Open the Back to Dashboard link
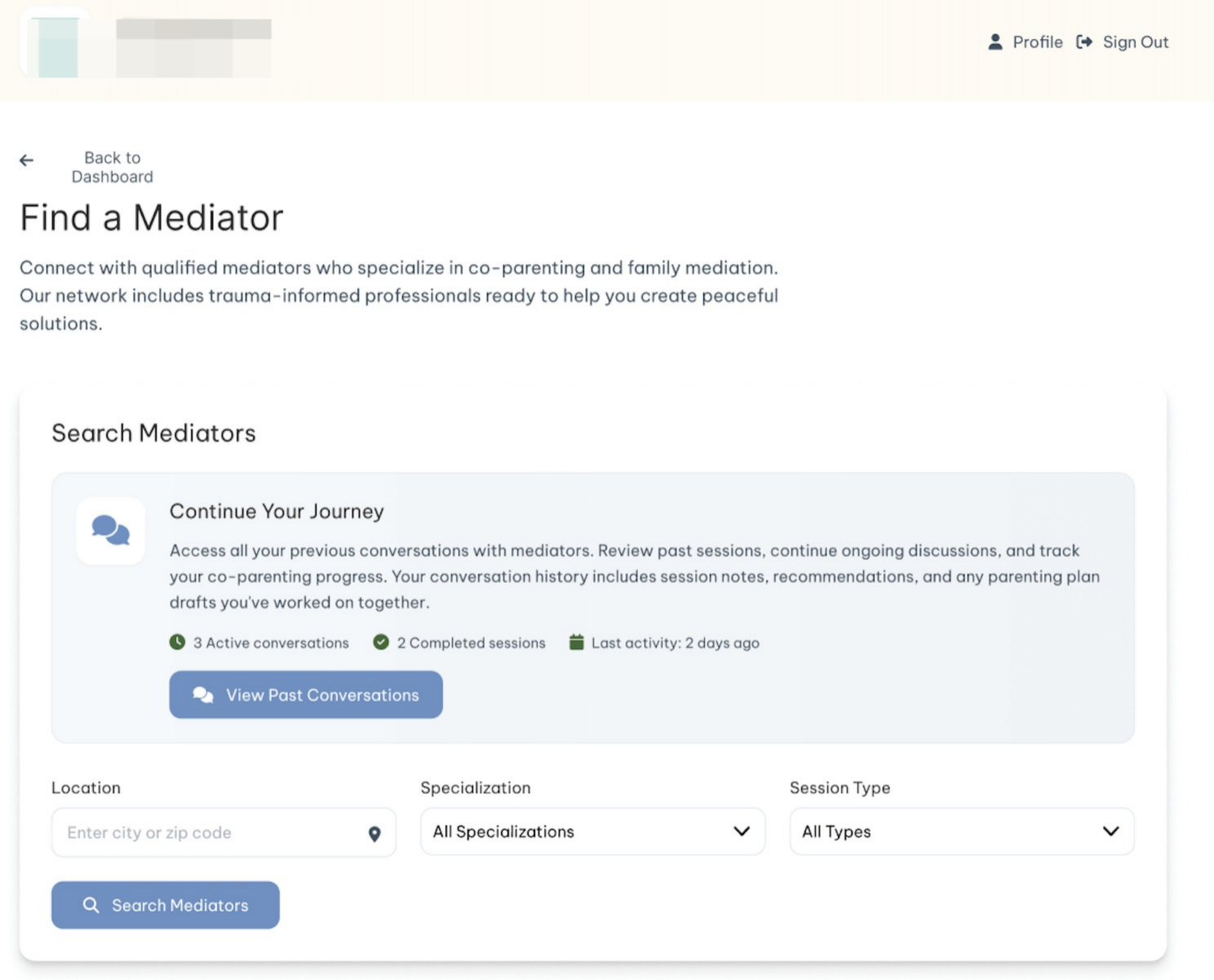Screen dimensions: 1214x980 pos(112,166)
